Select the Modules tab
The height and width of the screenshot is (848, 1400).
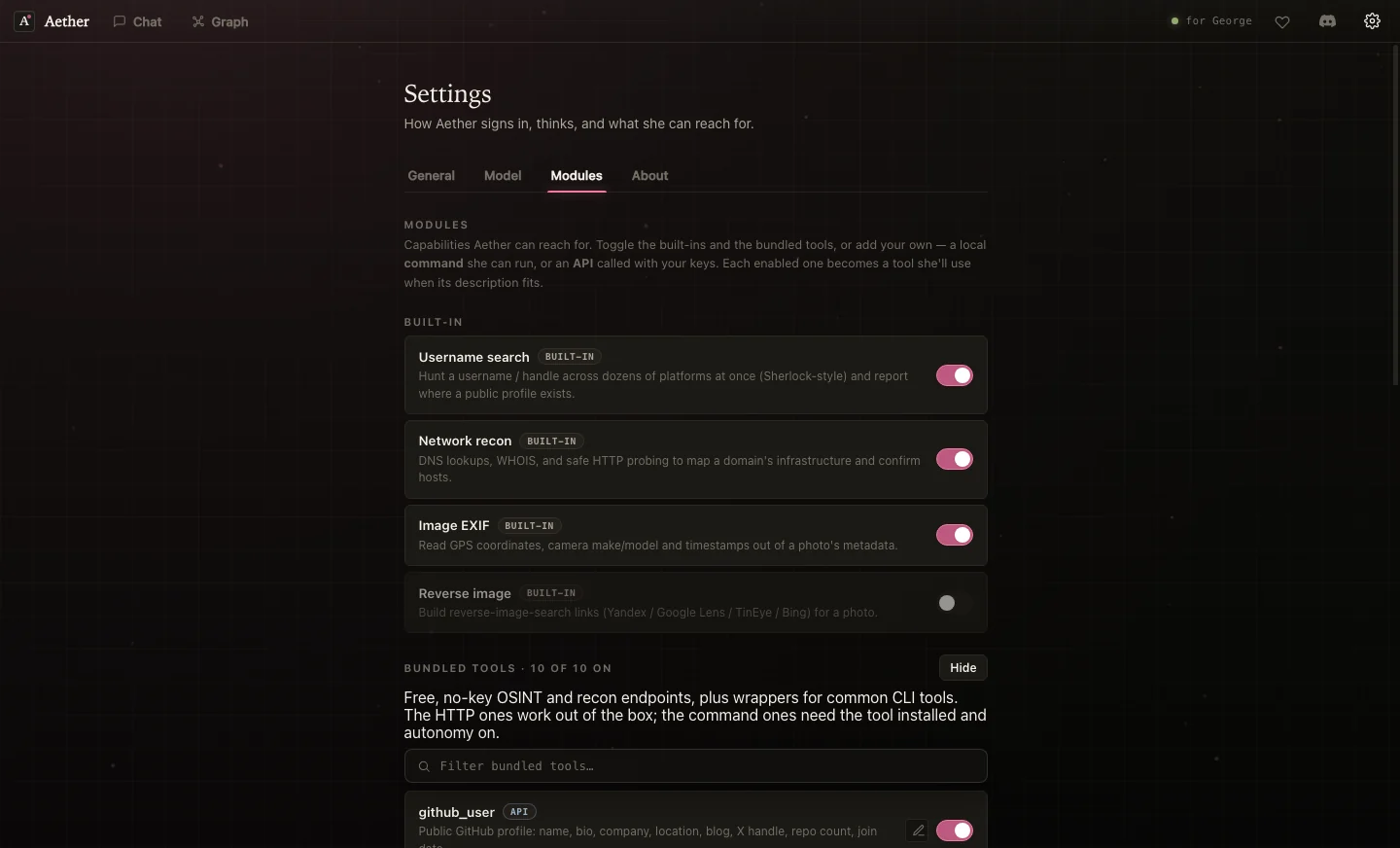pos(577,176)
